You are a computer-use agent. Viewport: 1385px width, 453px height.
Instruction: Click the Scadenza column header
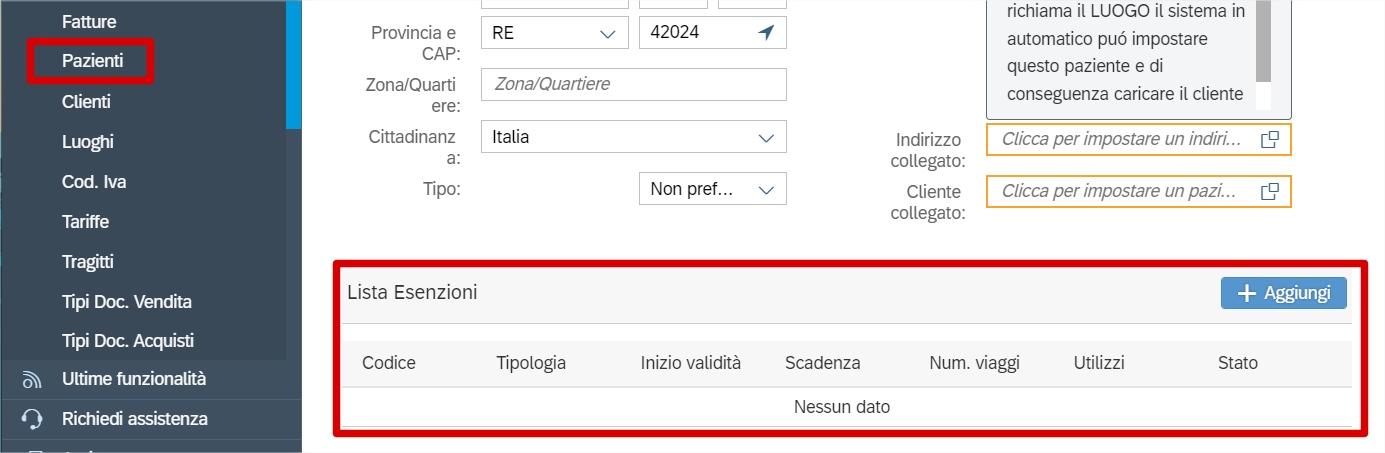(822, 363)
